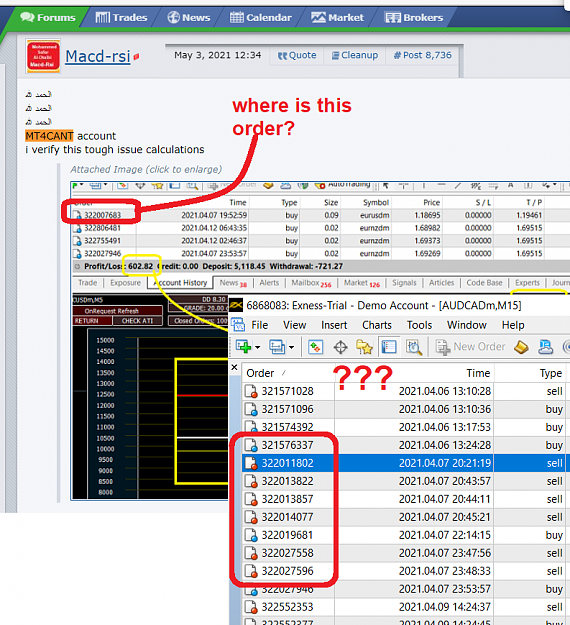Image resolution: width=570 pixels, height=625 pixels.
Task: Open the News section in the site navigation
Action: pyautogui.click(x=189, y=18)
